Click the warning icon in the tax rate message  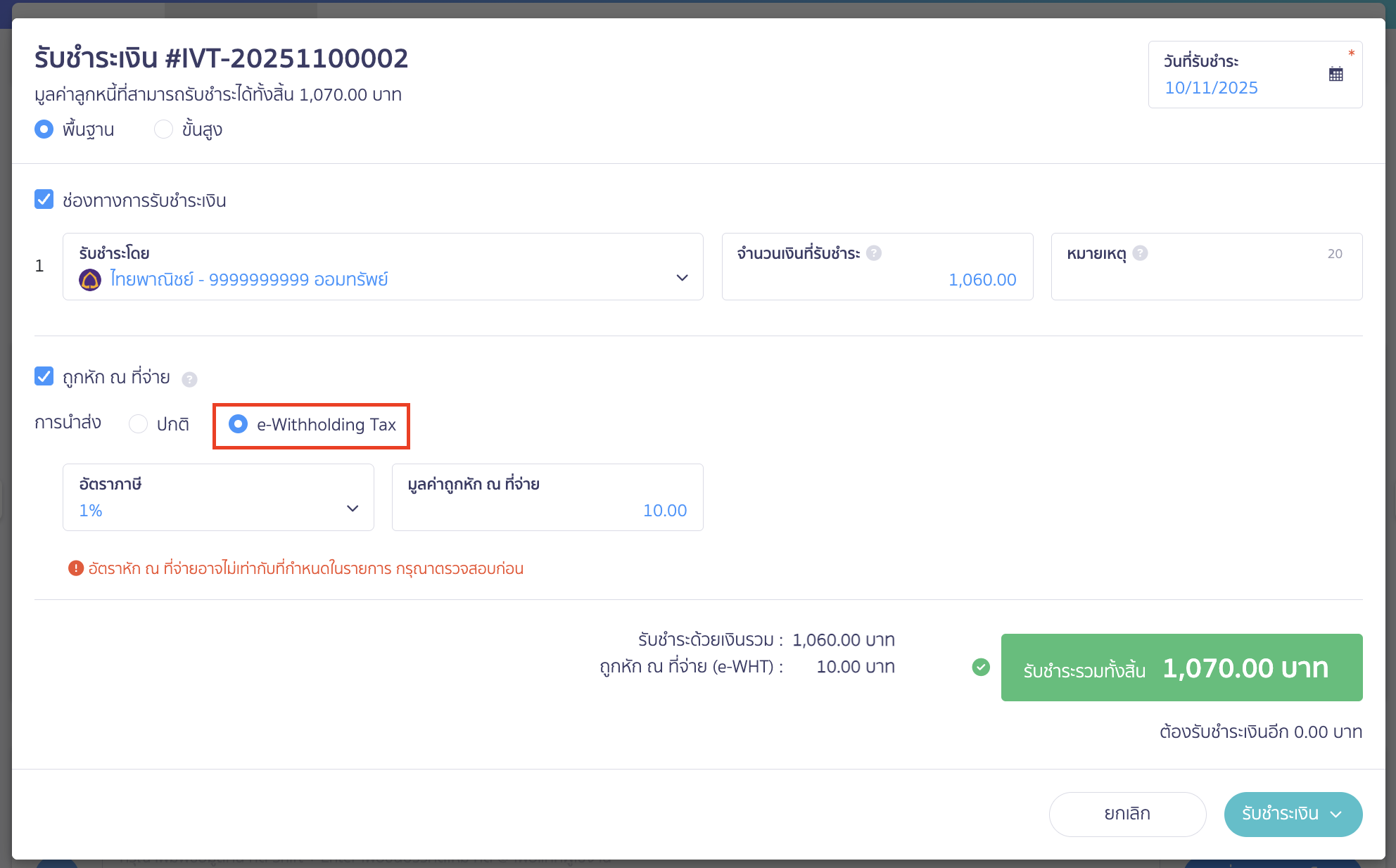coord(76,568)
